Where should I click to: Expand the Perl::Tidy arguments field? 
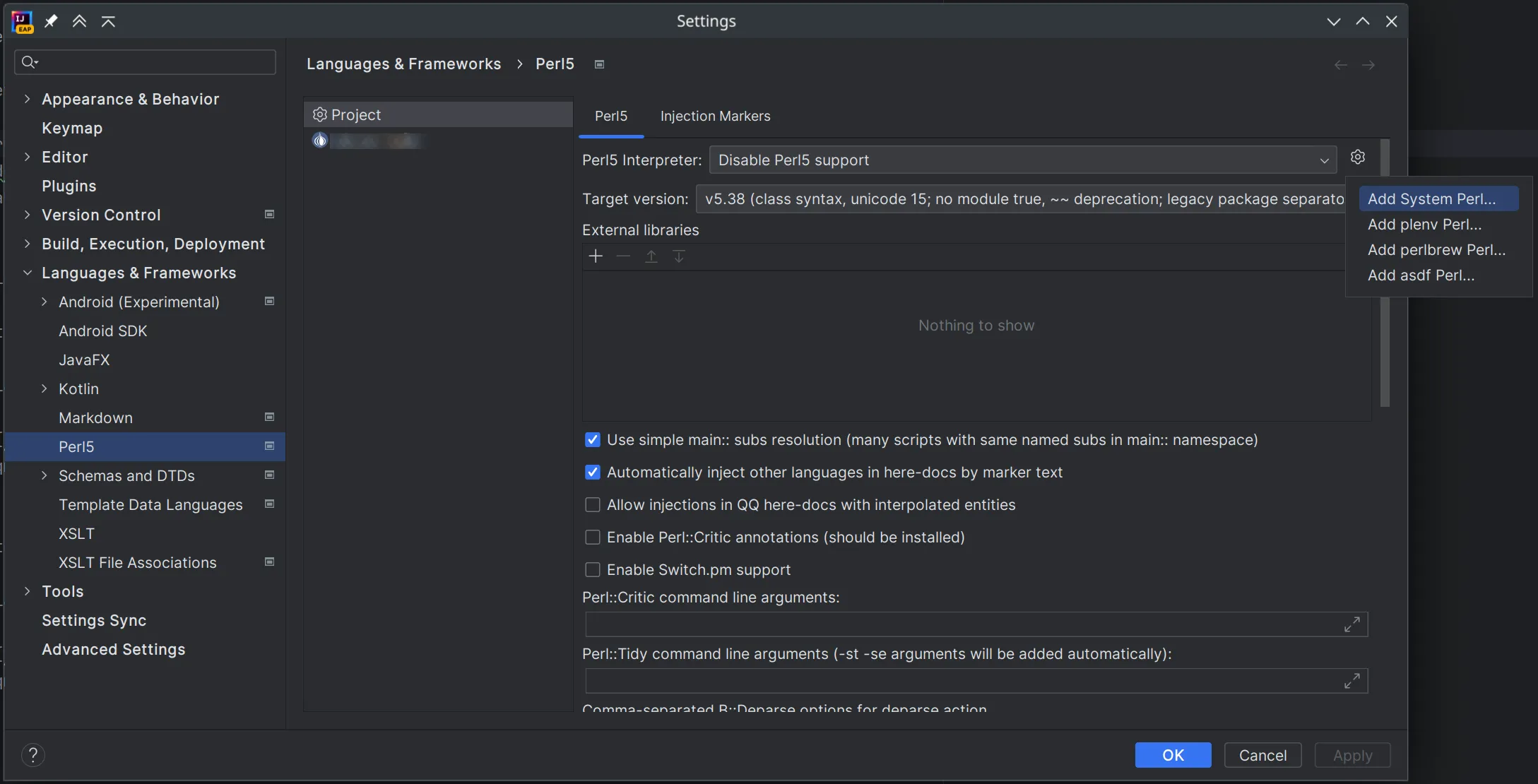1351,681
